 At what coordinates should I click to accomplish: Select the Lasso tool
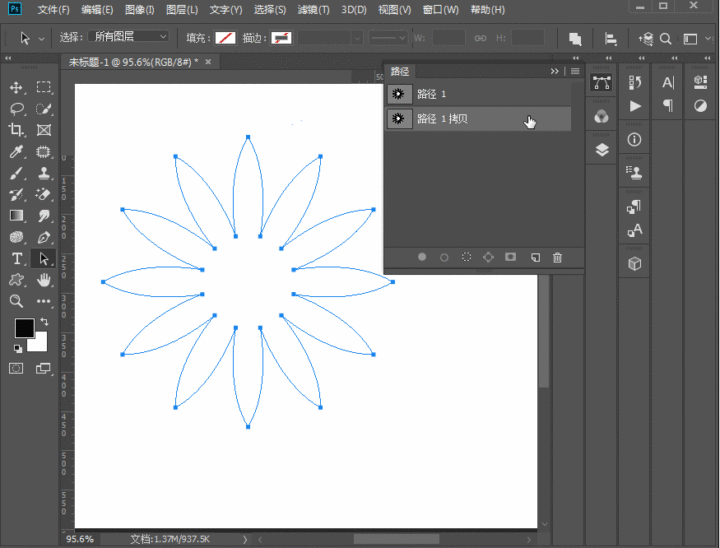point(17,109)
